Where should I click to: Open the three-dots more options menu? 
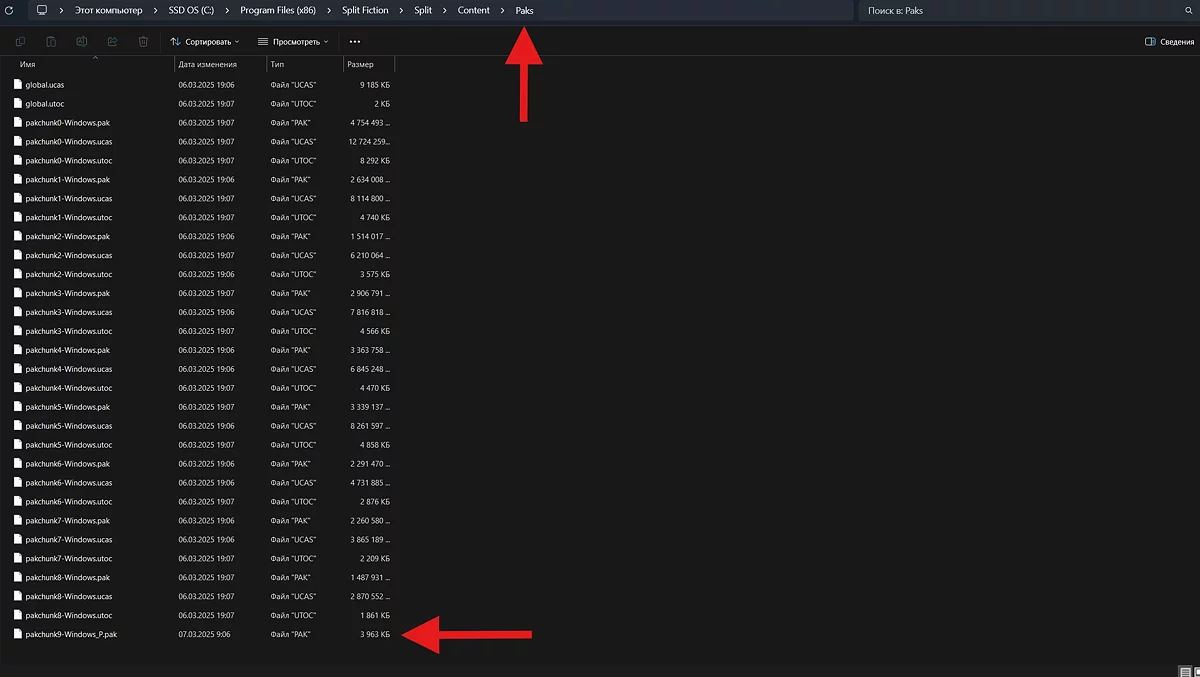pyautogui.click(x=355, y=42)
